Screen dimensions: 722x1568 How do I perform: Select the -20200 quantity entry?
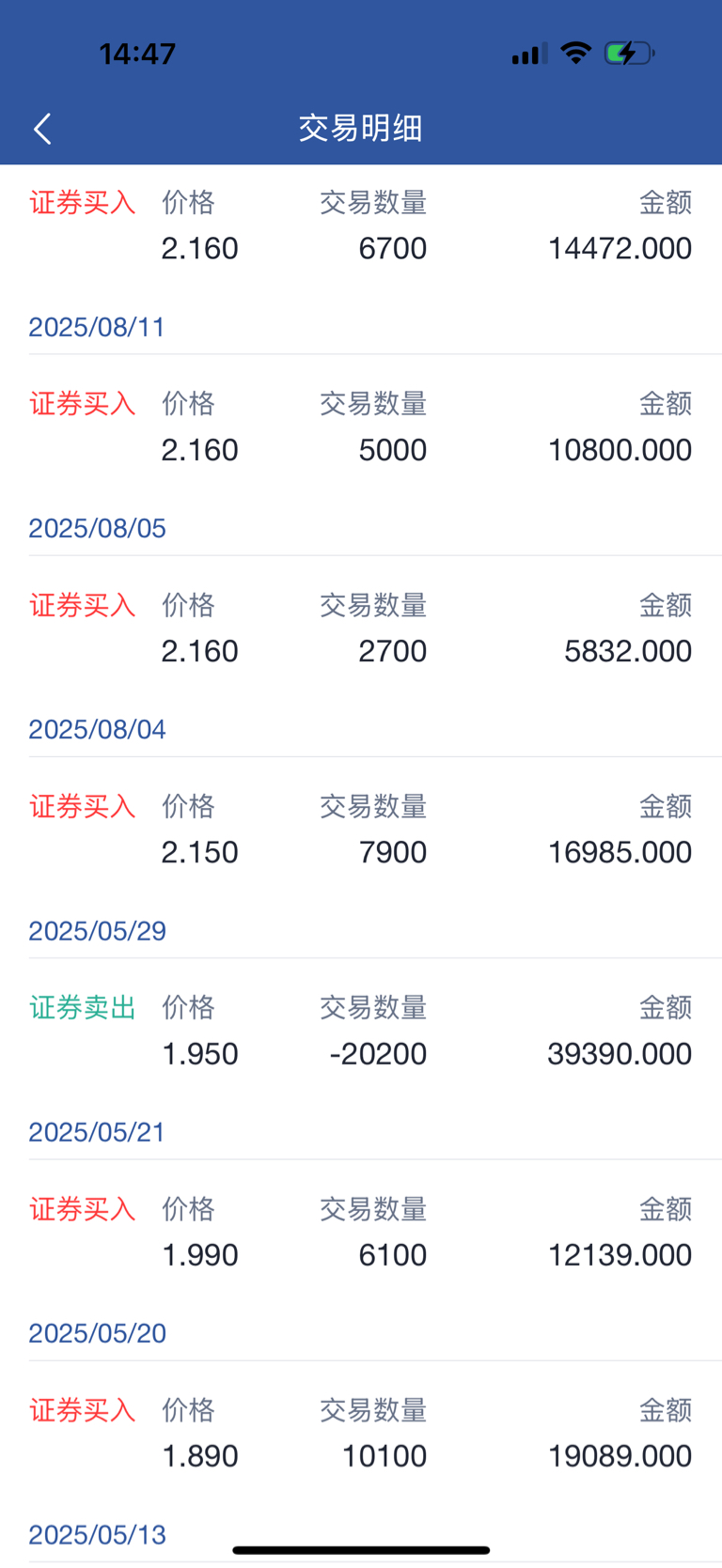coord(378,1054)
